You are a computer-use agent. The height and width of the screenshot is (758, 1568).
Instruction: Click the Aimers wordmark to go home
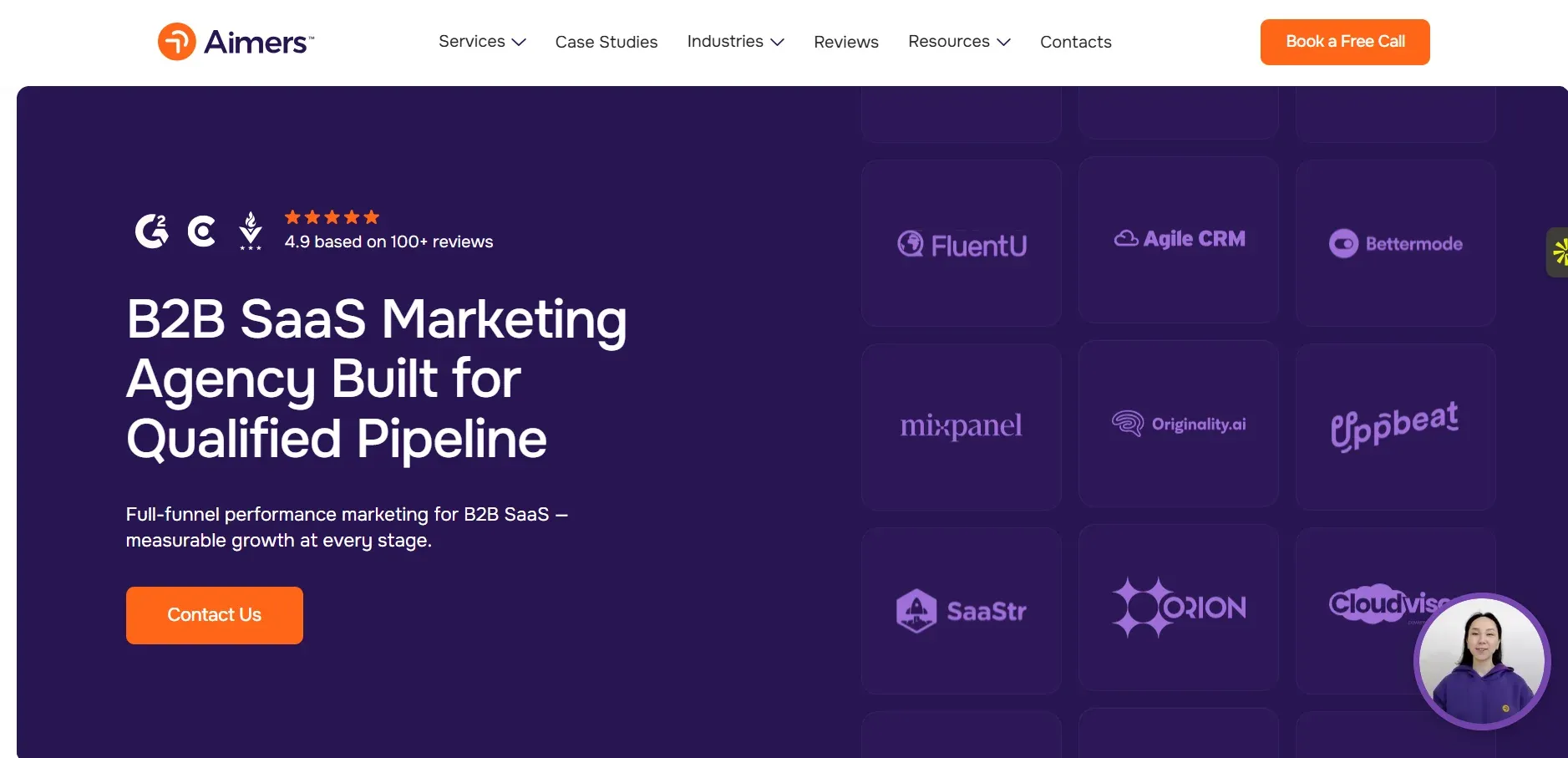pyautogui.click(x=259, y=42)
